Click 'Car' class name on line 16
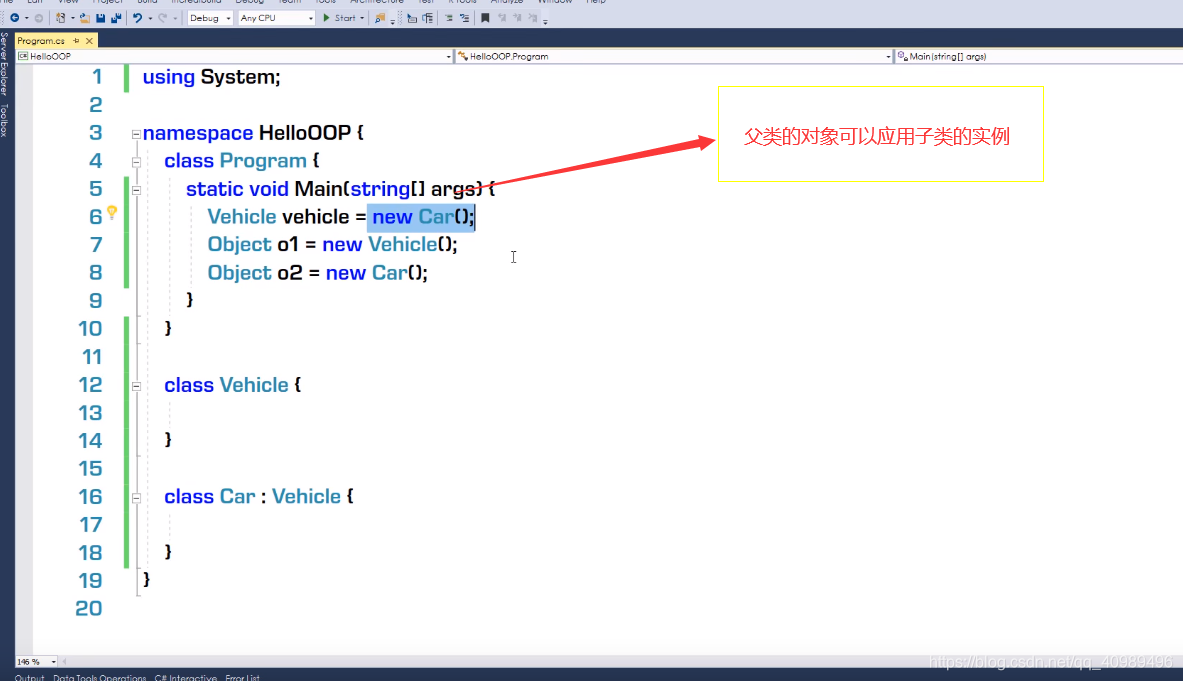 (237, 497)
